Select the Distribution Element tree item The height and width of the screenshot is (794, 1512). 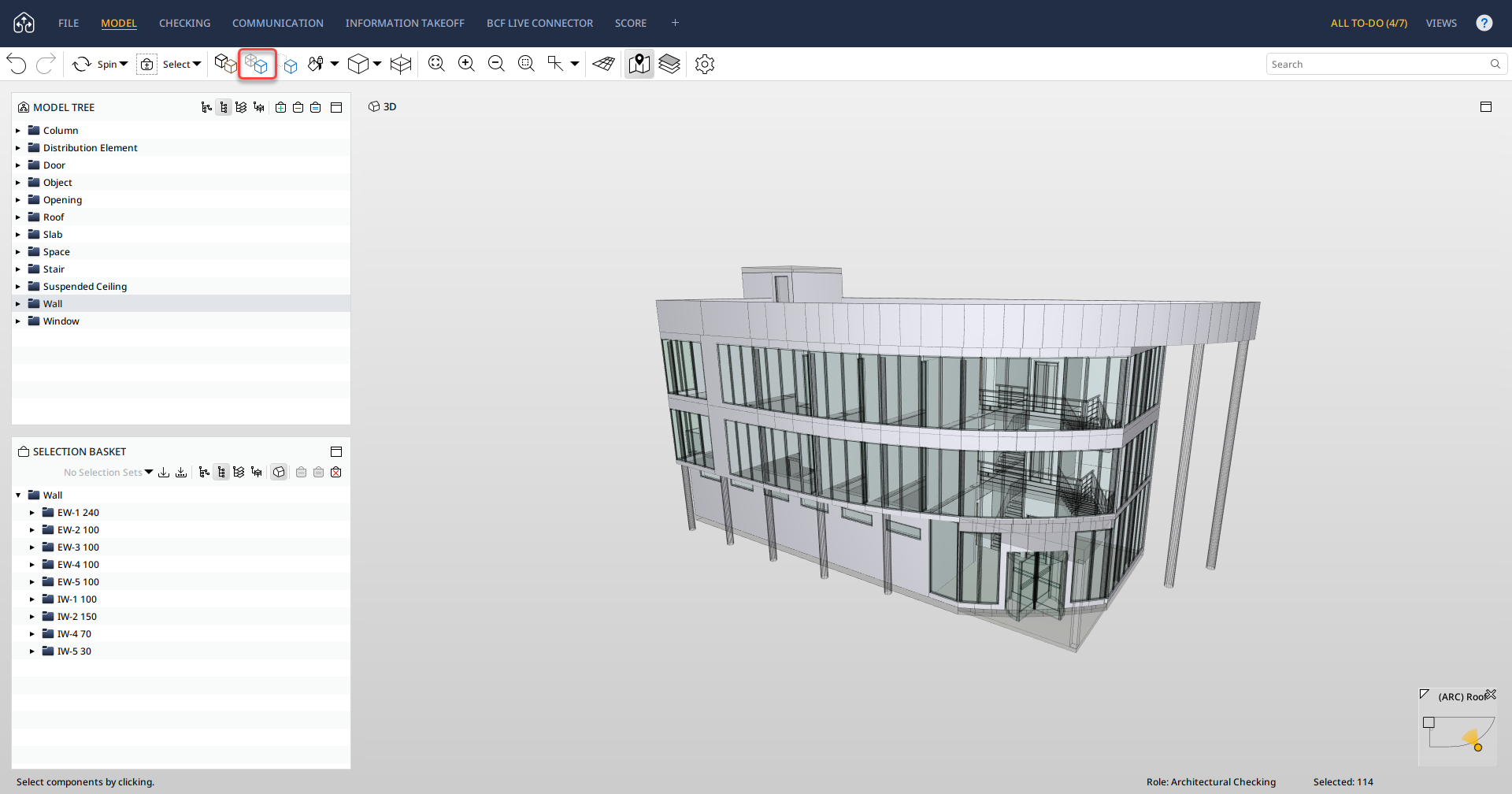[181, 148]
